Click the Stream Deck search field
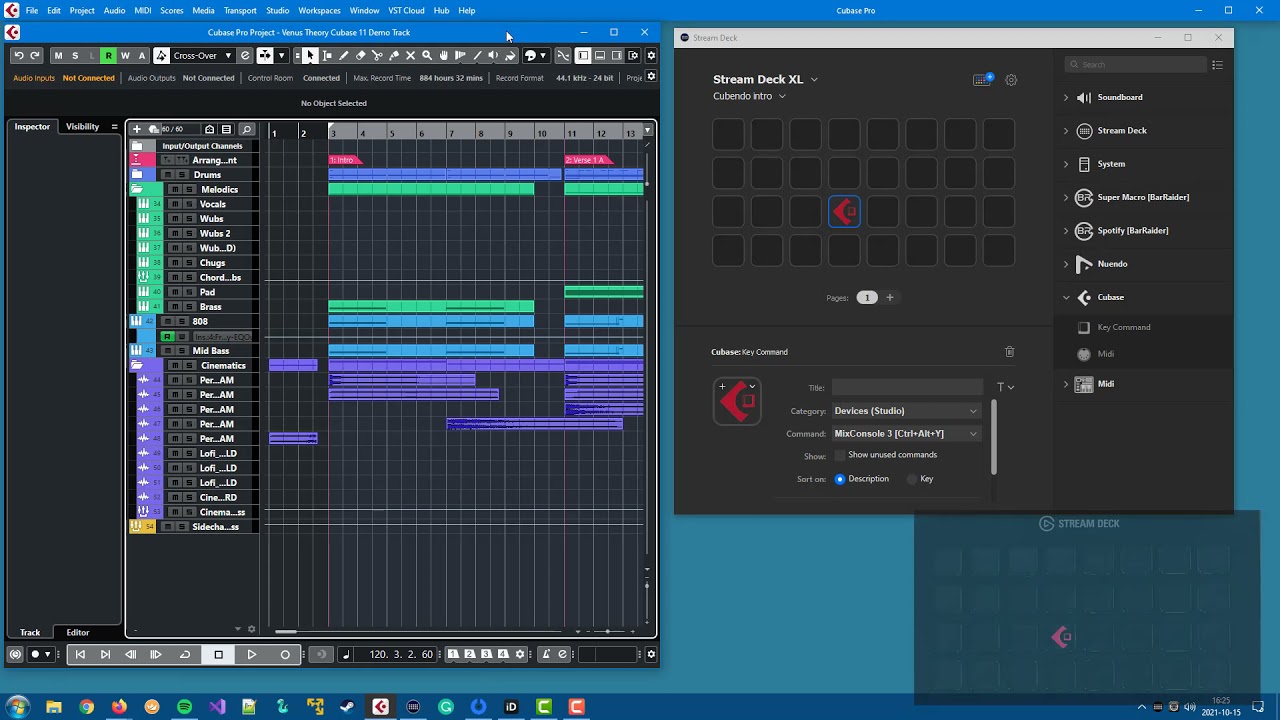Screen dimensions: 1280x720 coord(1137,65)
